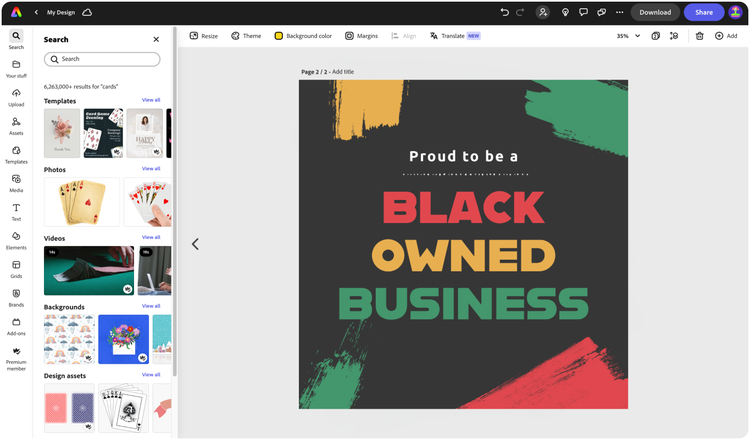Open the Assets panel
Viewport: 750px width, 440px height.
16,126
